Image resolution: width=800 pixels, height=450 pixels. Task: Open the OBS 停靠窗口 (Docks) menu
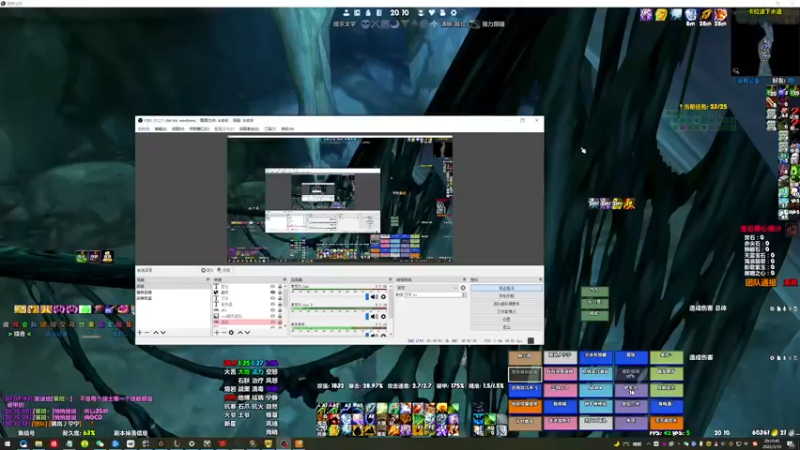(x=199, y=129)
